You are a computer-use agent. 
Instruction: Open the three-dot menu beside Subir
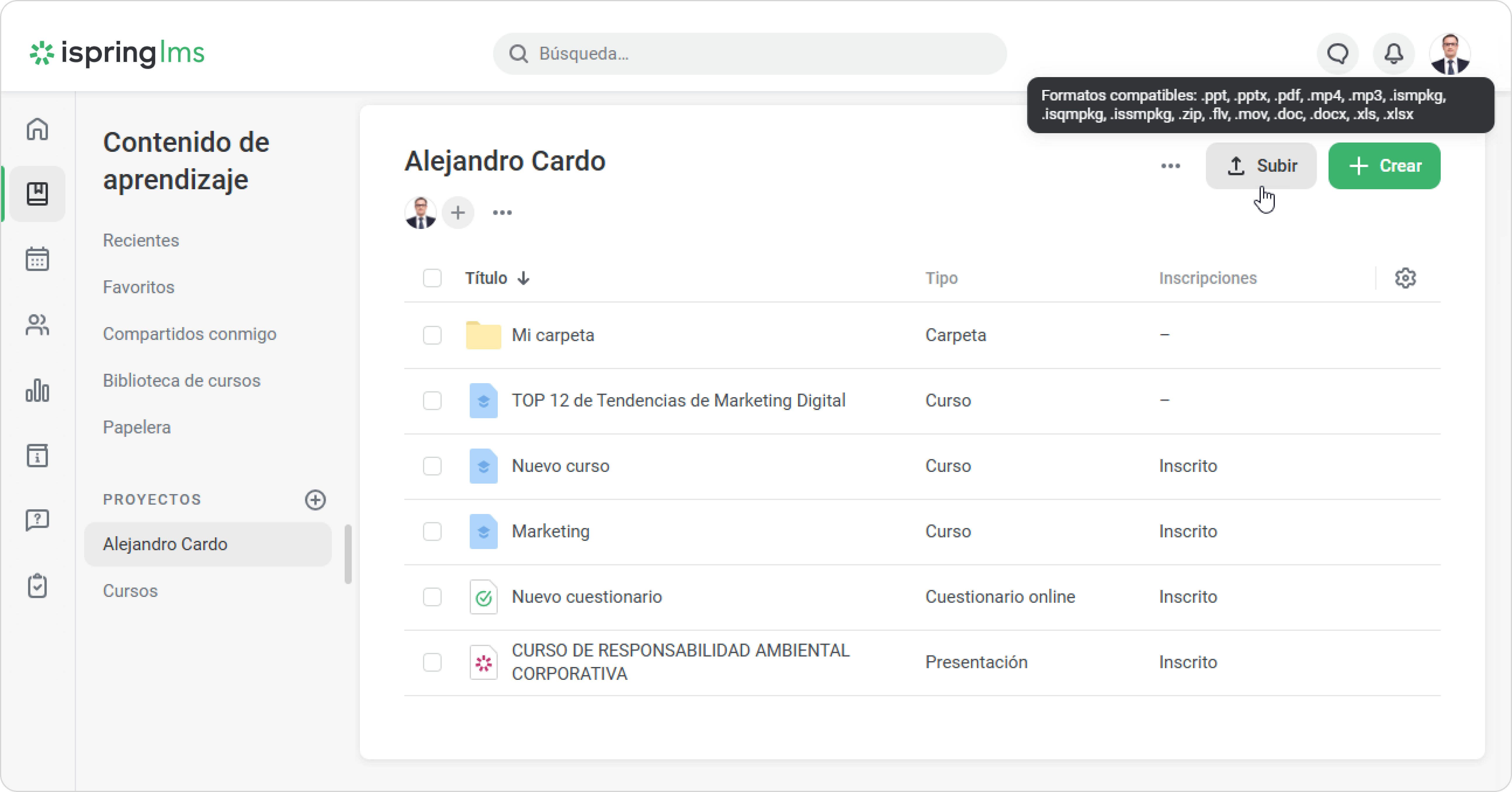(1171, 166)
